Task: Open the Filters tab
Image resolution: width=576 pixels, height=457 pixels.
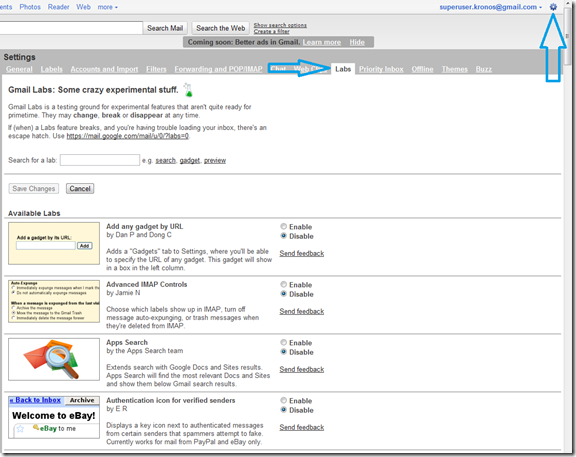Action: tap(156, 69)
